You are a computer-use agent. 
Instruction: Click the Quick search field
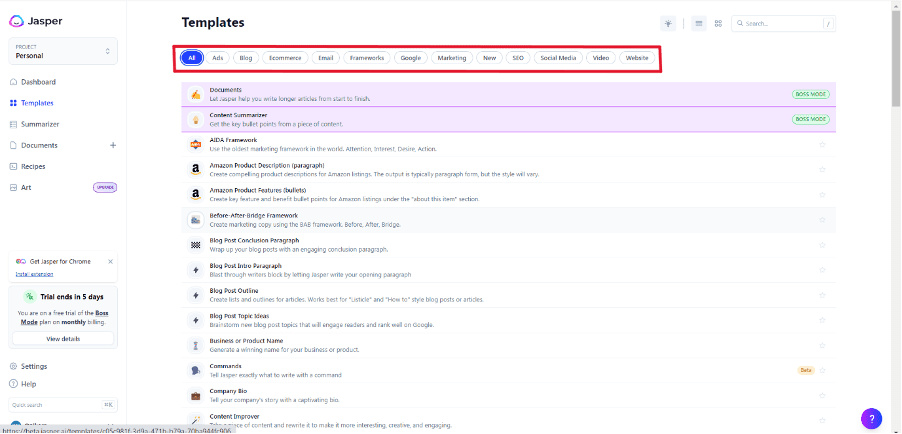(x=63, y=405)
